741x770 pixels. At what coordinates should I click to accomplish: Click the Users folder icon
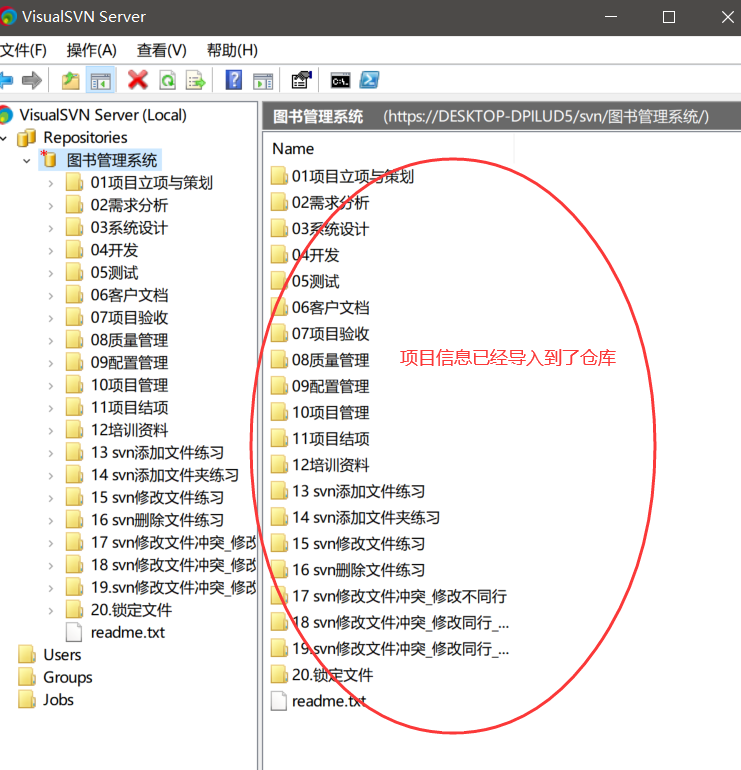(x=27, y=655)
